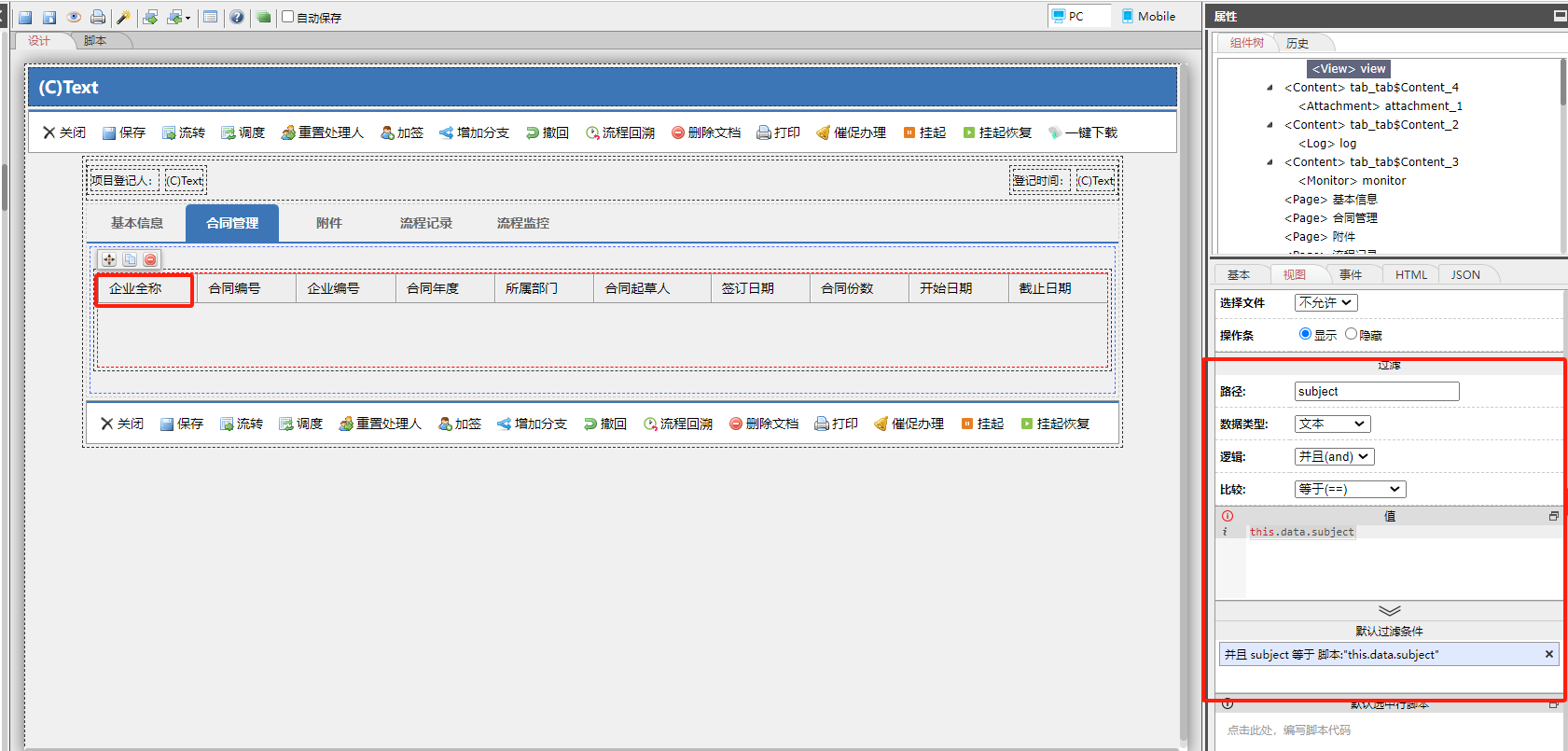
Task: Remove the default filter condition with the X
Action: 1549,654
